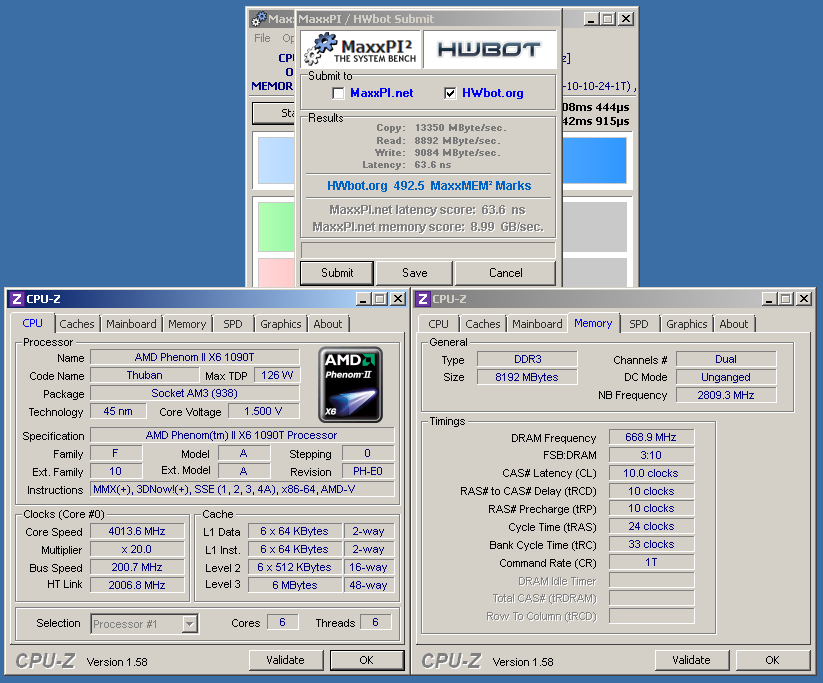Click the CAS# Latency 10.0 clocks value
The width and height of the screenshot is (823, 683).
[651, 473]
